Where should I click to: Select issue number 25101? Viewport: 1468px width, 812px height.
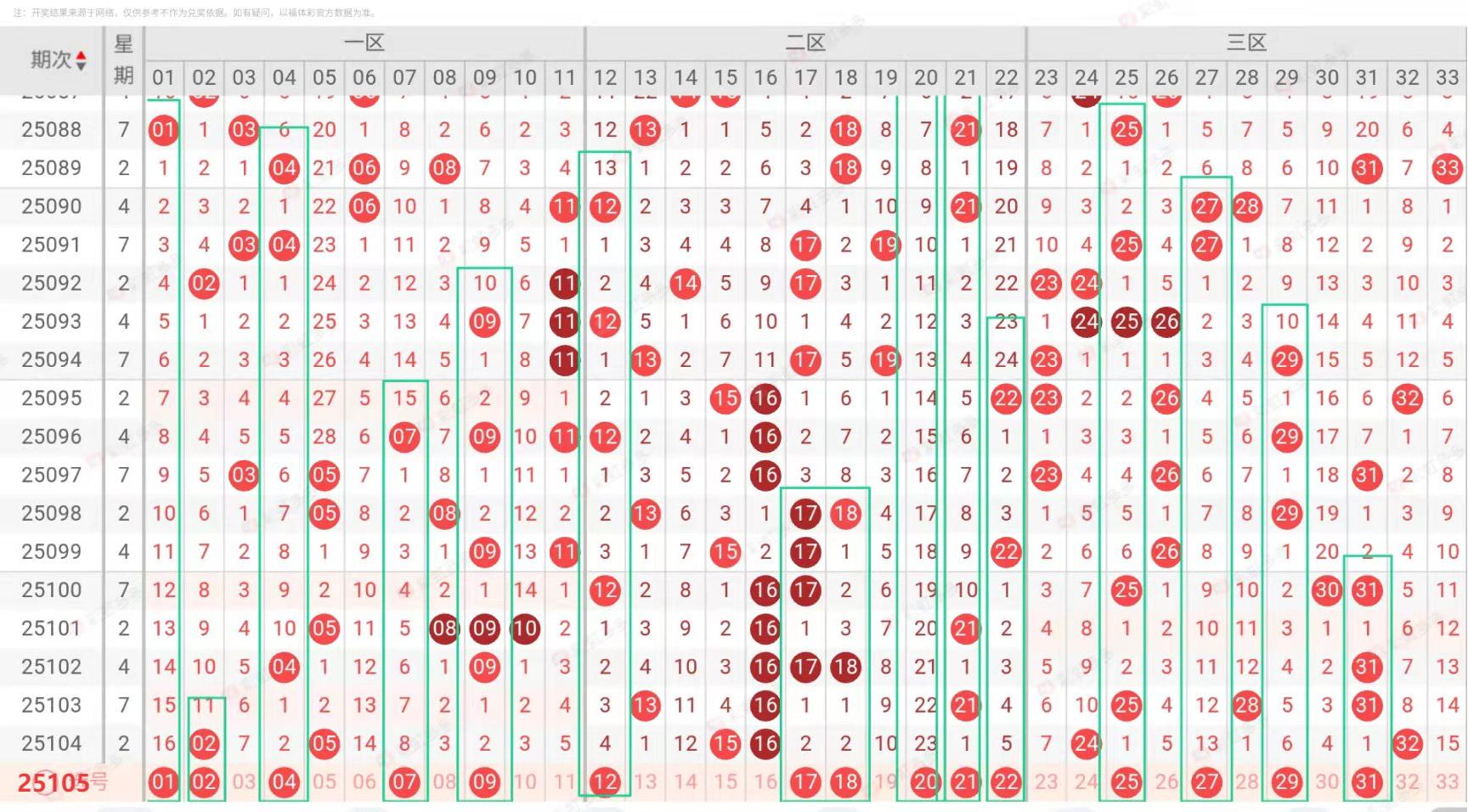coord(52,629)
